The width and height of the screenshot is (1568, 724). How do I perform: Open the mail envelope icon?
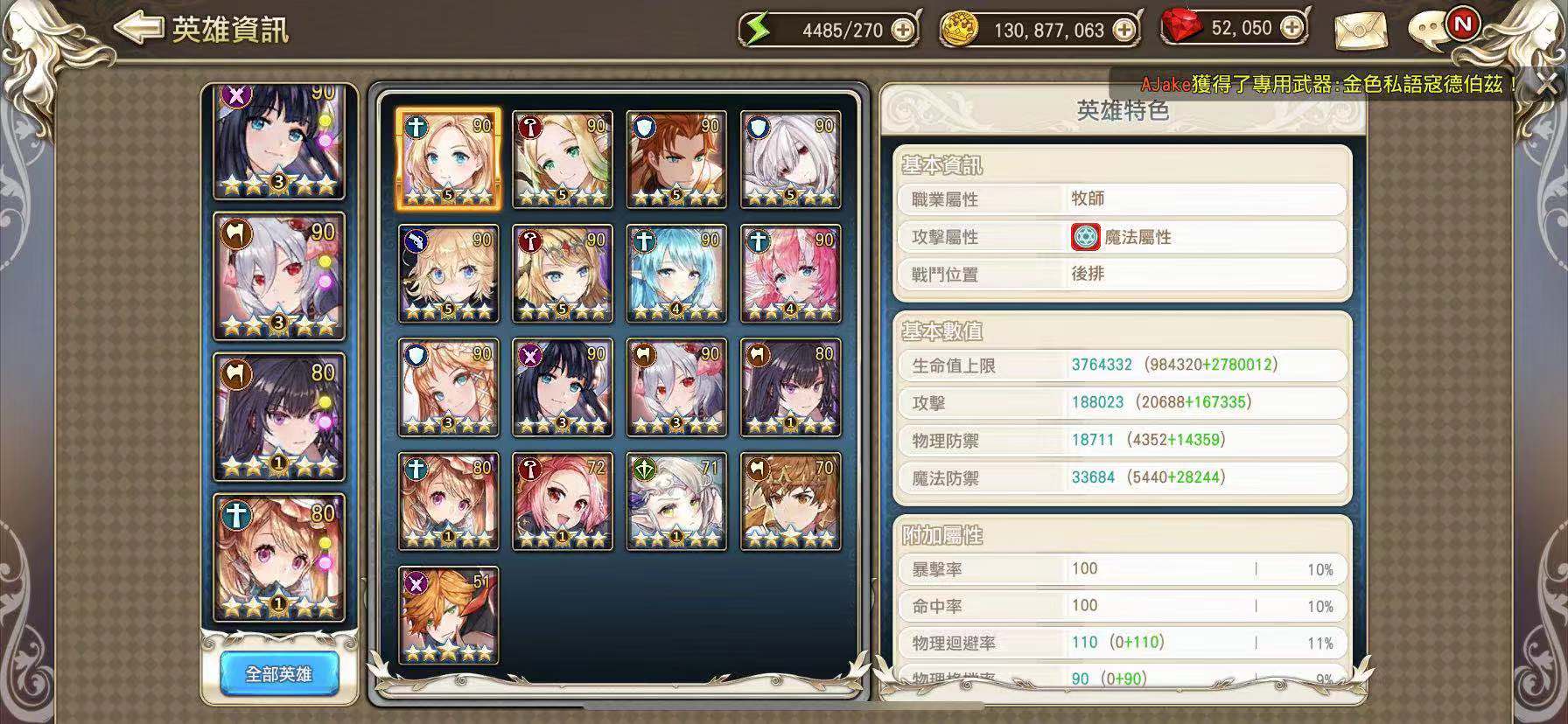pos(1361,31)
